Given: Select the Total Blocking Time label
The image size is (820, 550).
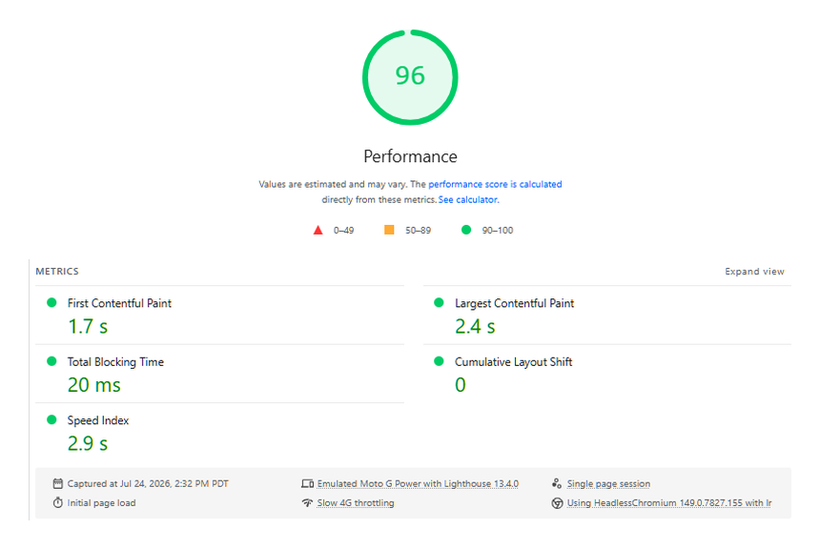Looking at the screenshot, I should click(x=116, y=362).
